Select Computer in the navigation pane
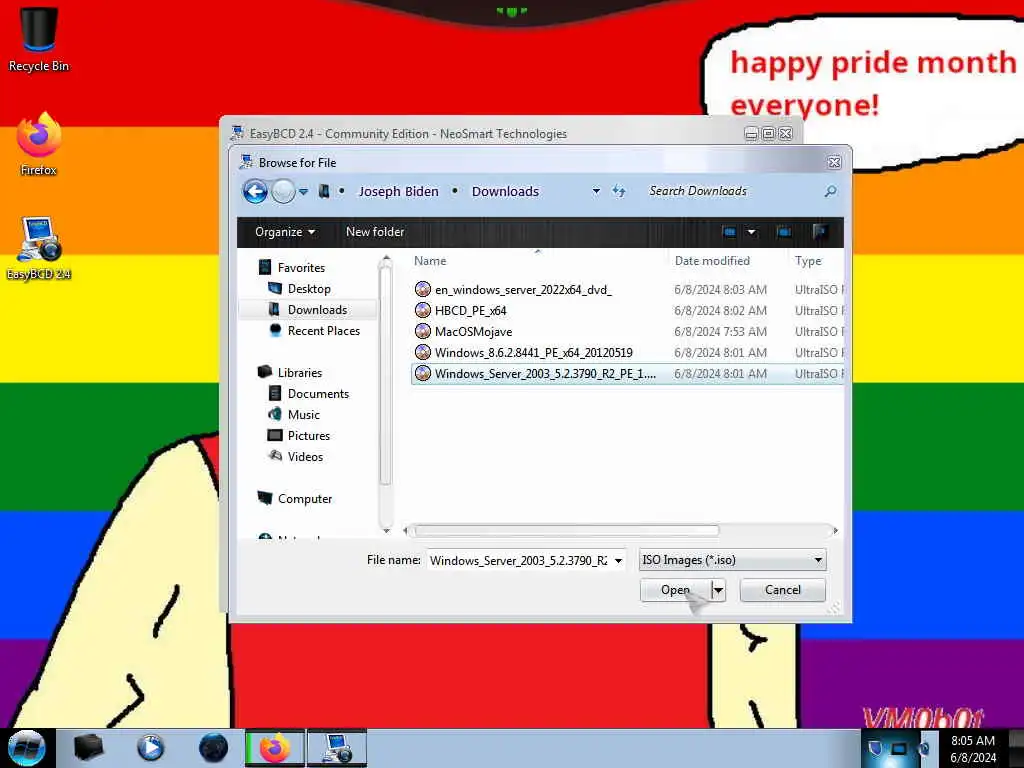 [304, 499]
